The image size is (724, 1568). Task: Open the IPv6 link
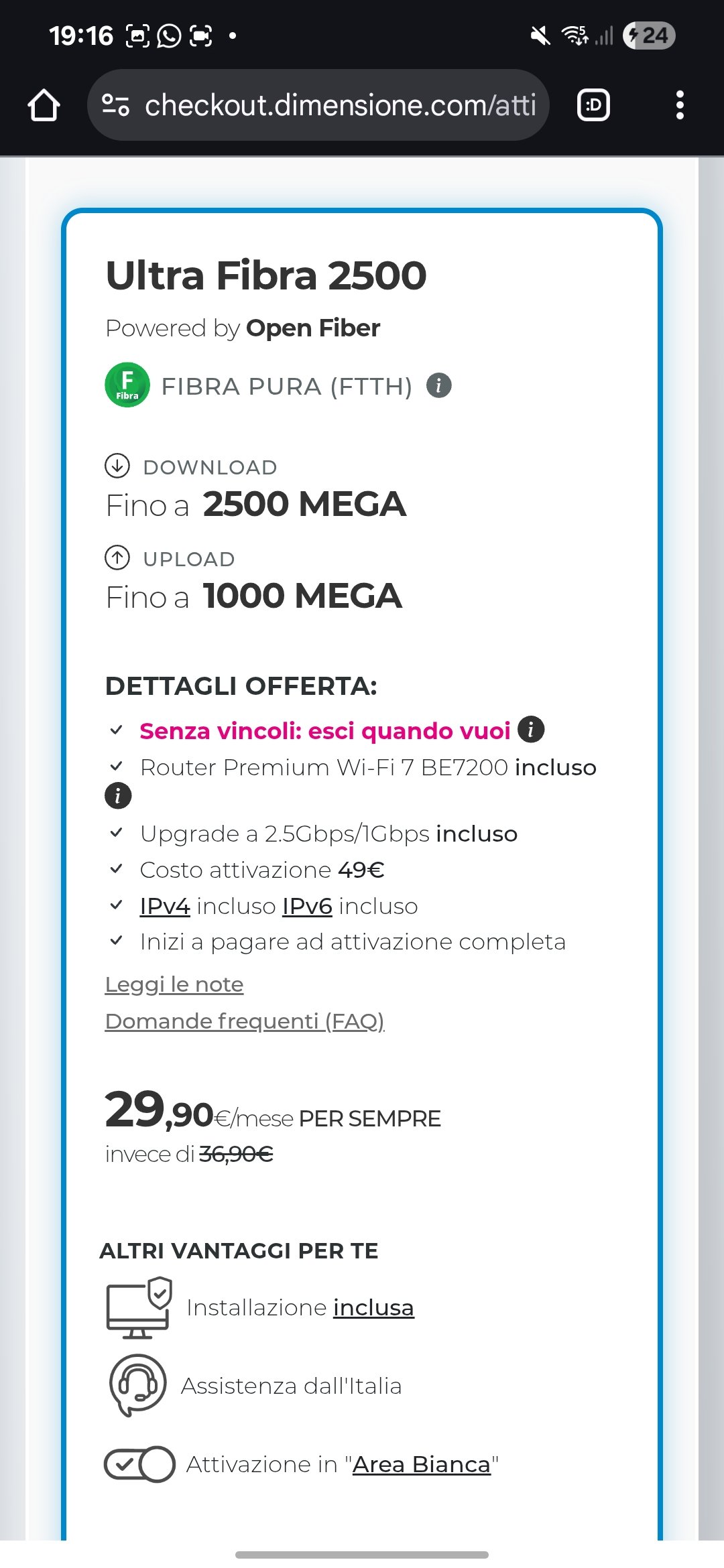coord(307,906)
